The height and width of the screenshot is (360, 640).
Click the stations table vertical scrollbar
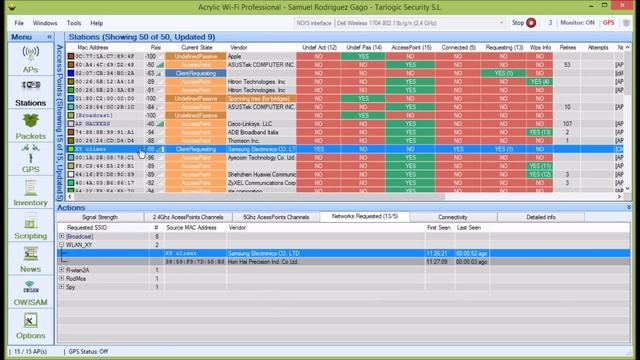628,73
